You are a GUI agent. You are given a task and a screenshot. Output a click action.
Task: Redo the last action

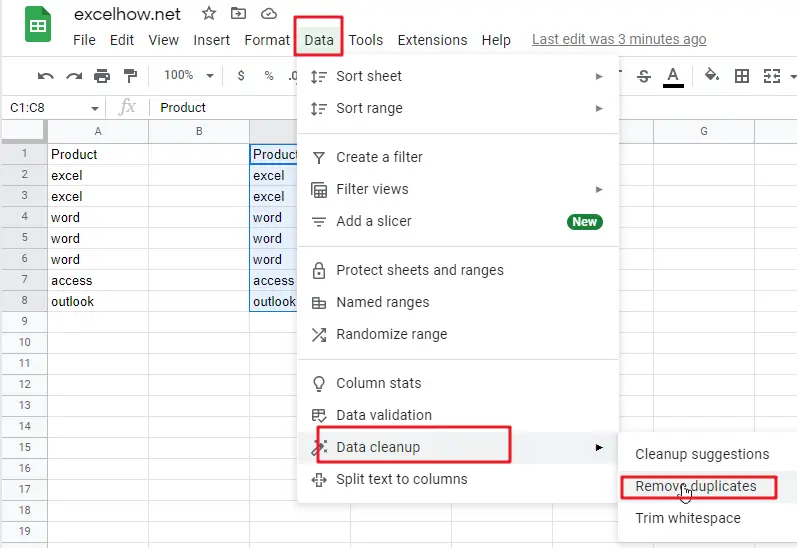(x=74, y=76)
